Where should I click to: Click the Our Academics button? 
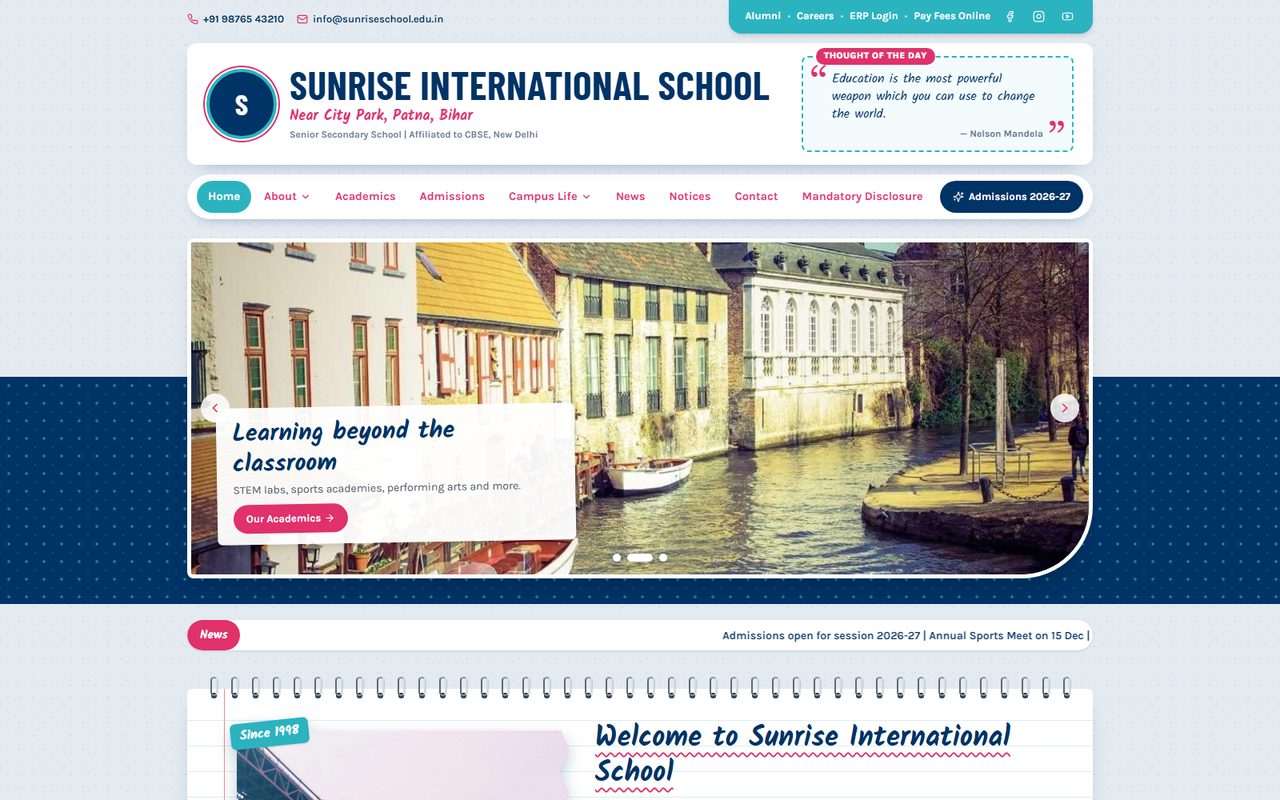[290, 518]
